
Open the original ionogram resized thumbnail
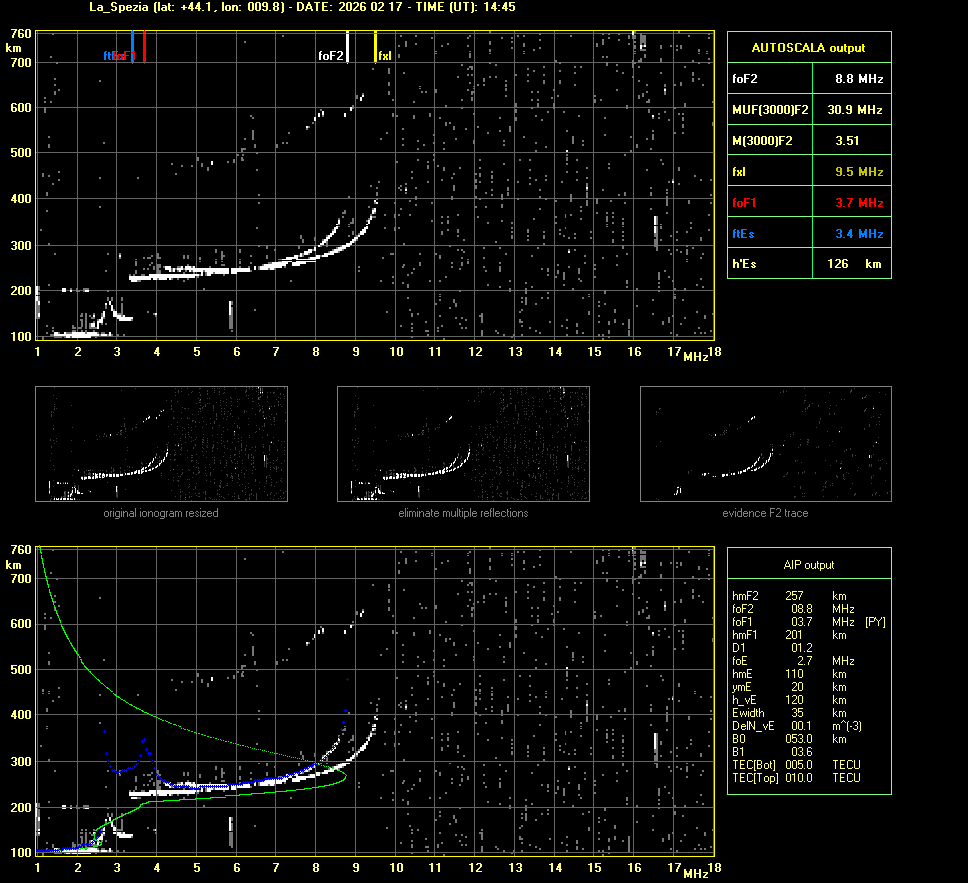coord(161,444)
